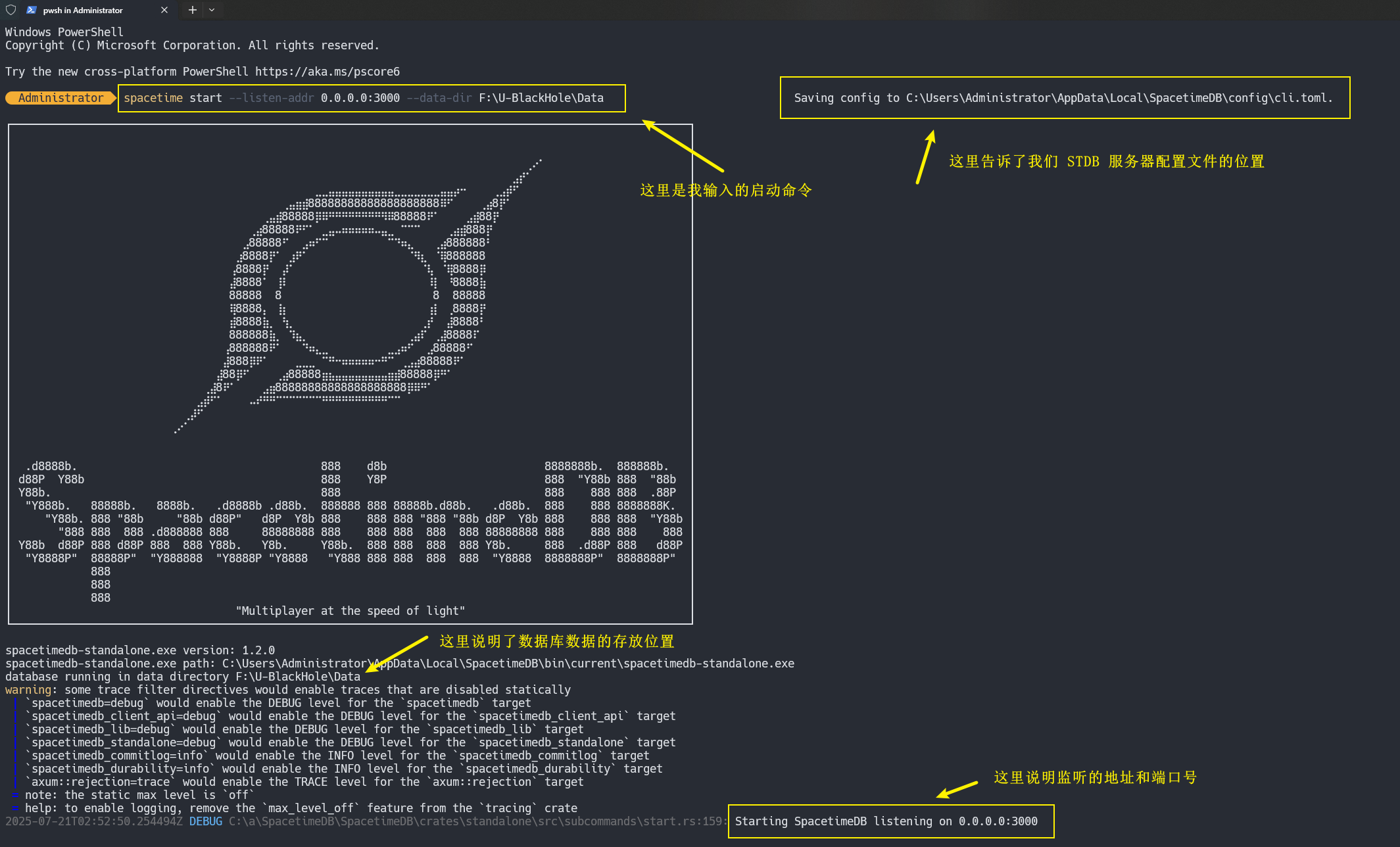Close the 'pwsh in Administrator' tab

pos(164,10)
